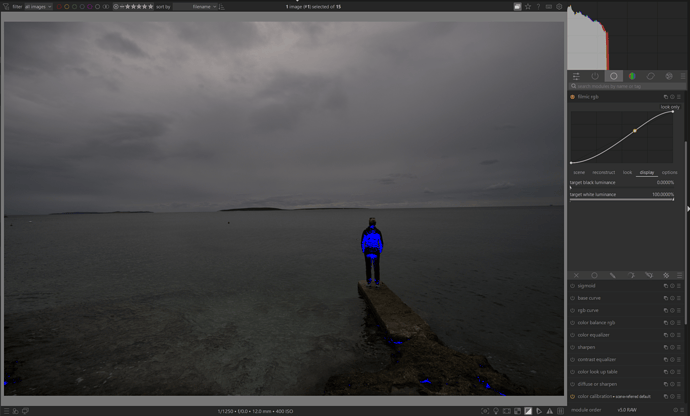Toggle the red color label filter
The image size is (690, 416).
[59, 7]
